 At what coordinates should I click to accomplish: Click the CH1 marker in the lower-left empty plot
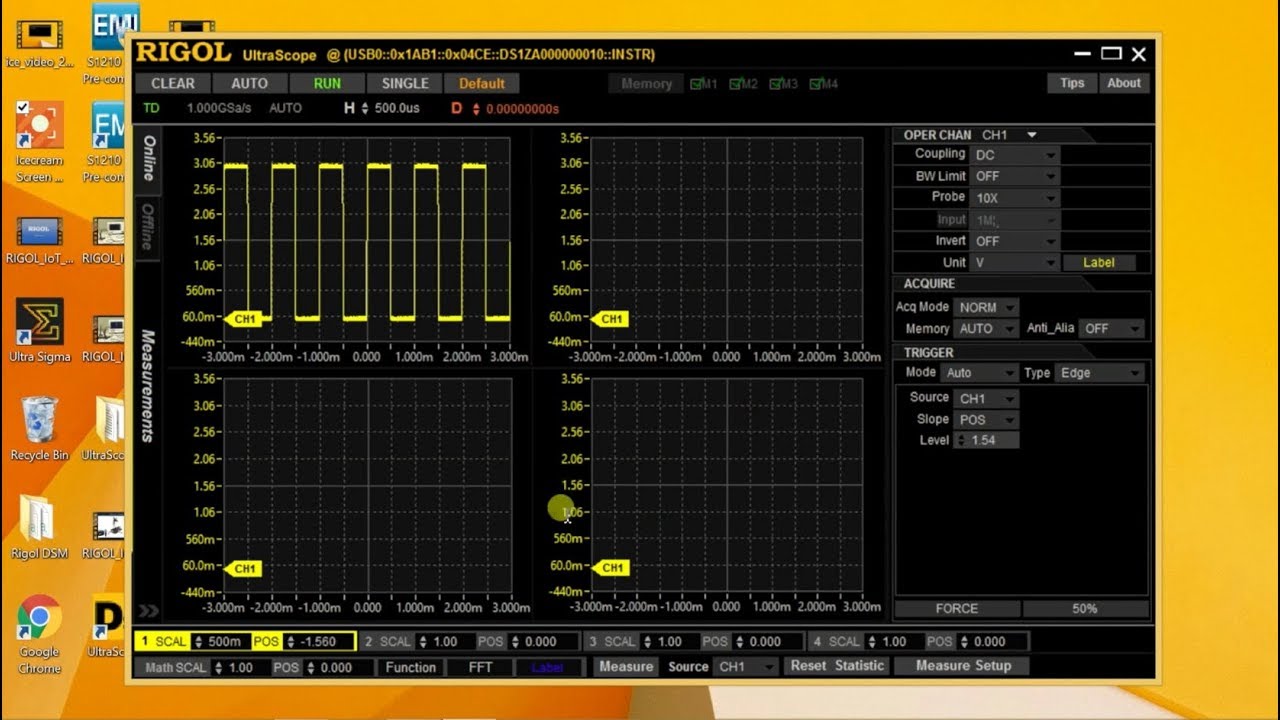(244, 568)
